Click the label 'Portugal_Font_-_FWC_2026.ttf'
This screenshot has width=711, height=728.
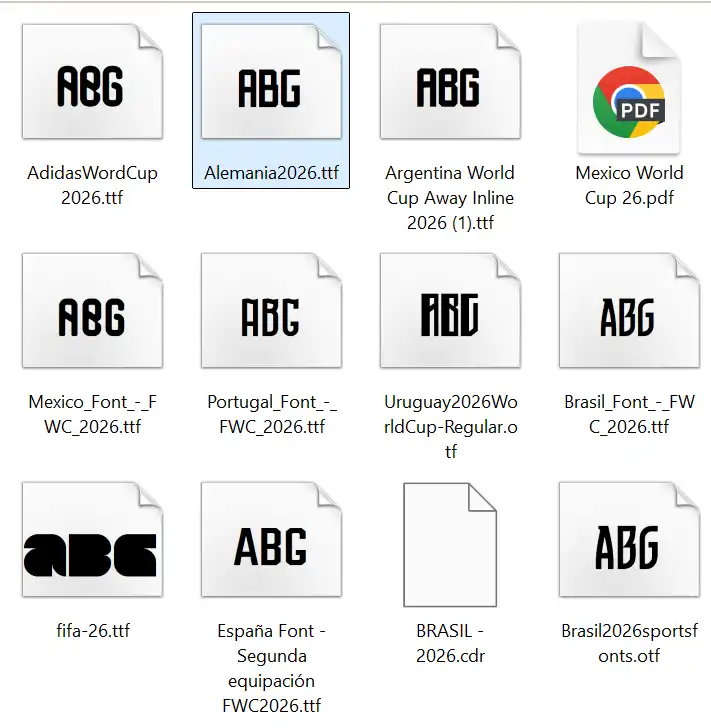[x=272, y=414]
